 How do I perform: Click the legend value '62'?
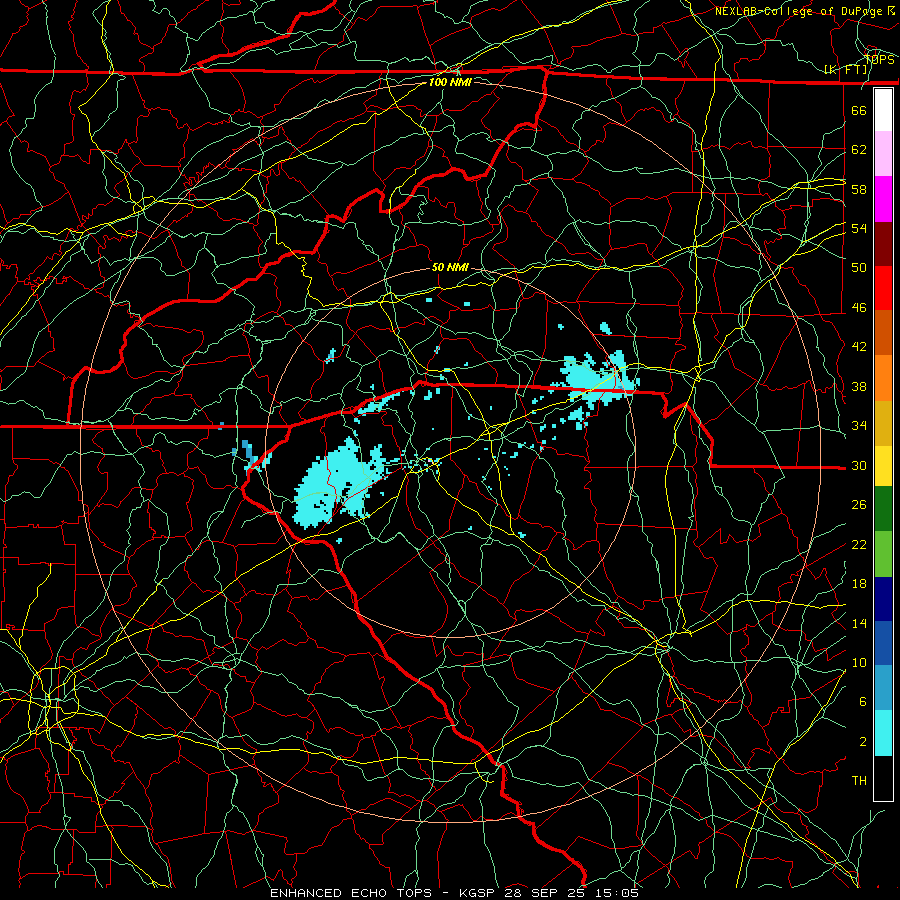tap(859, 150)
